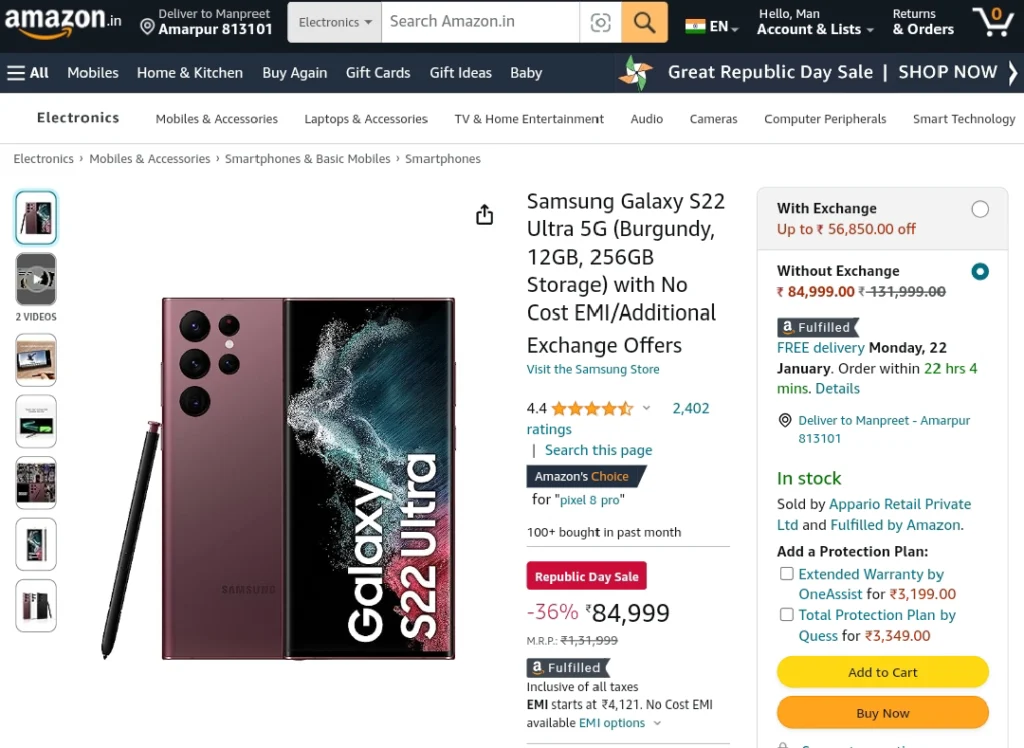Expand the star rating breakdown chevron
The image size is (1024, 748).
pyautogui.click(x=646, y=408)
